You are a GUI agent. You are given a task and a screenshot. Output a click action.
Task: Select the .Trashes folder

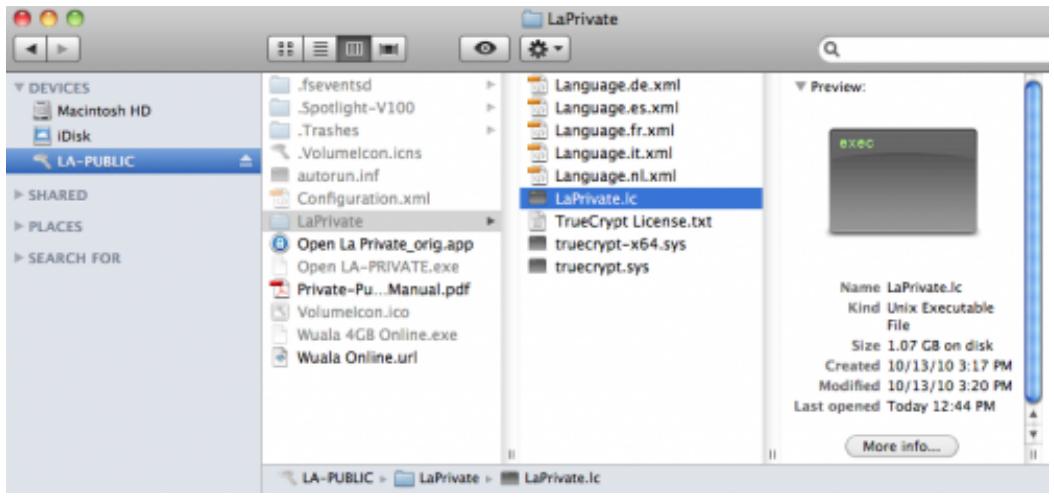[382, 130]
